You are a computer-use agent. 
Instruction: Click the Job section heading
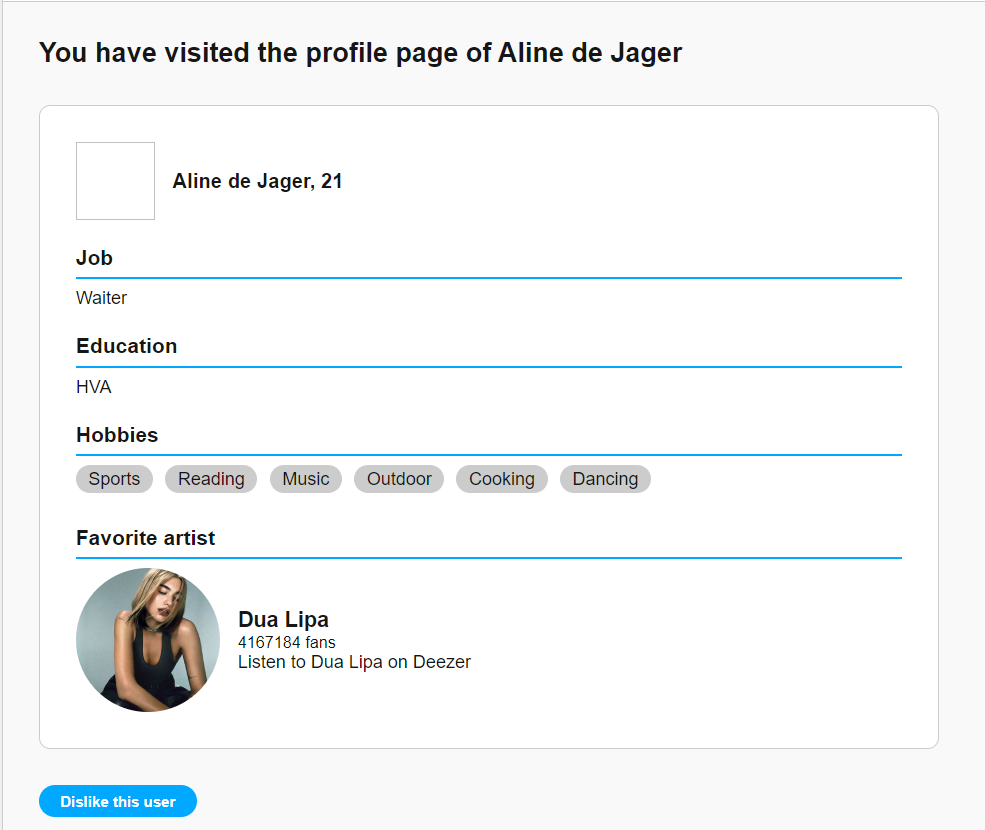tap(95, 258)
